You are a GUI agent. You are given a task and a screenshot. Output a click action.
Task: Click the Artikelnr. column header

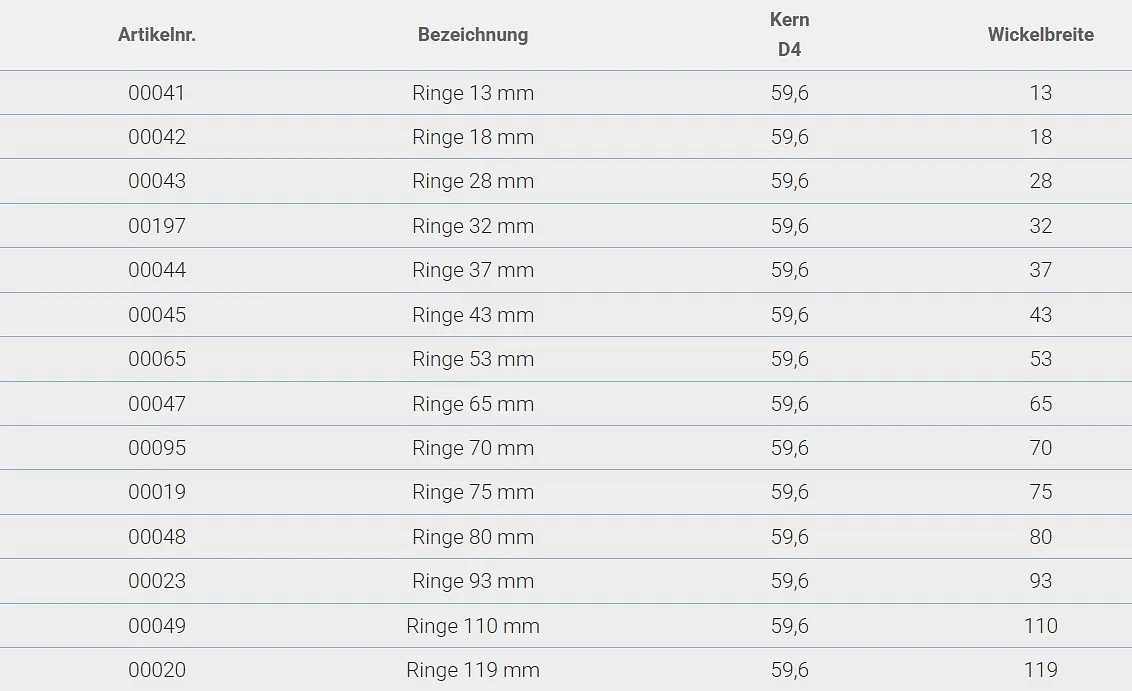(x=157, y=35)
